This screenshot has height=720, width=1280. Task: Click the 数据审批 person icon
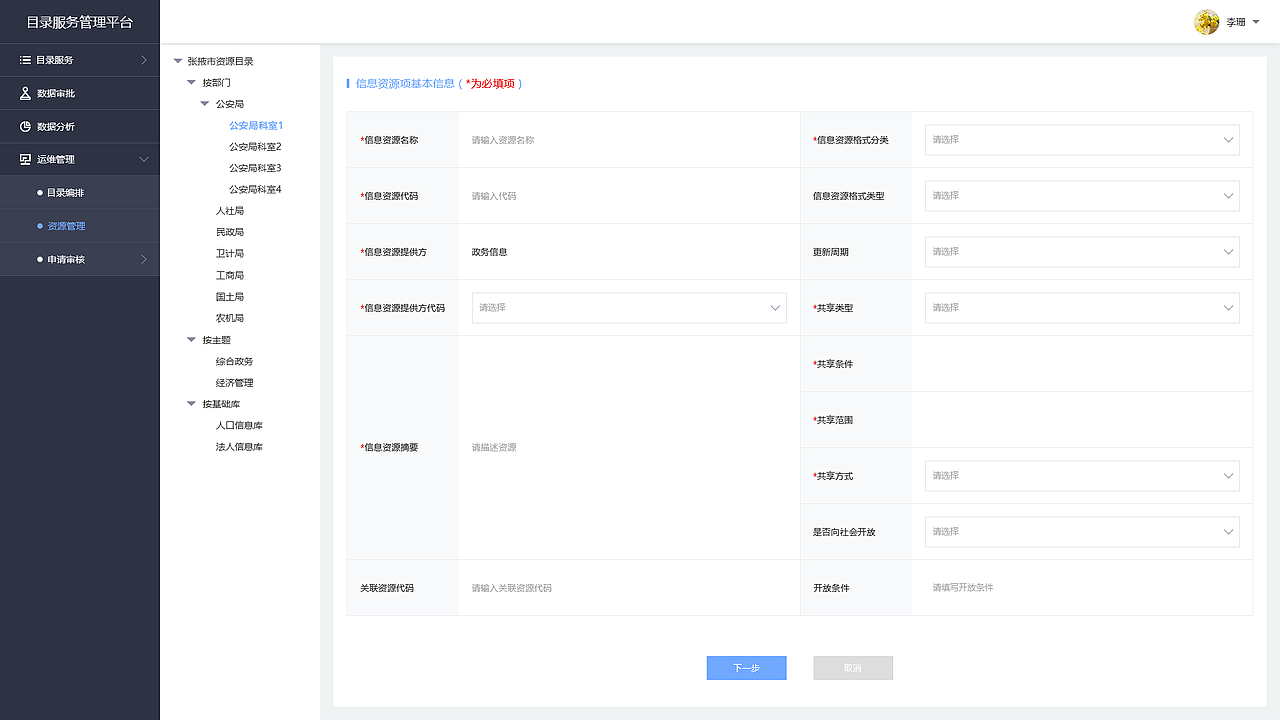click(x=25, y=93)
